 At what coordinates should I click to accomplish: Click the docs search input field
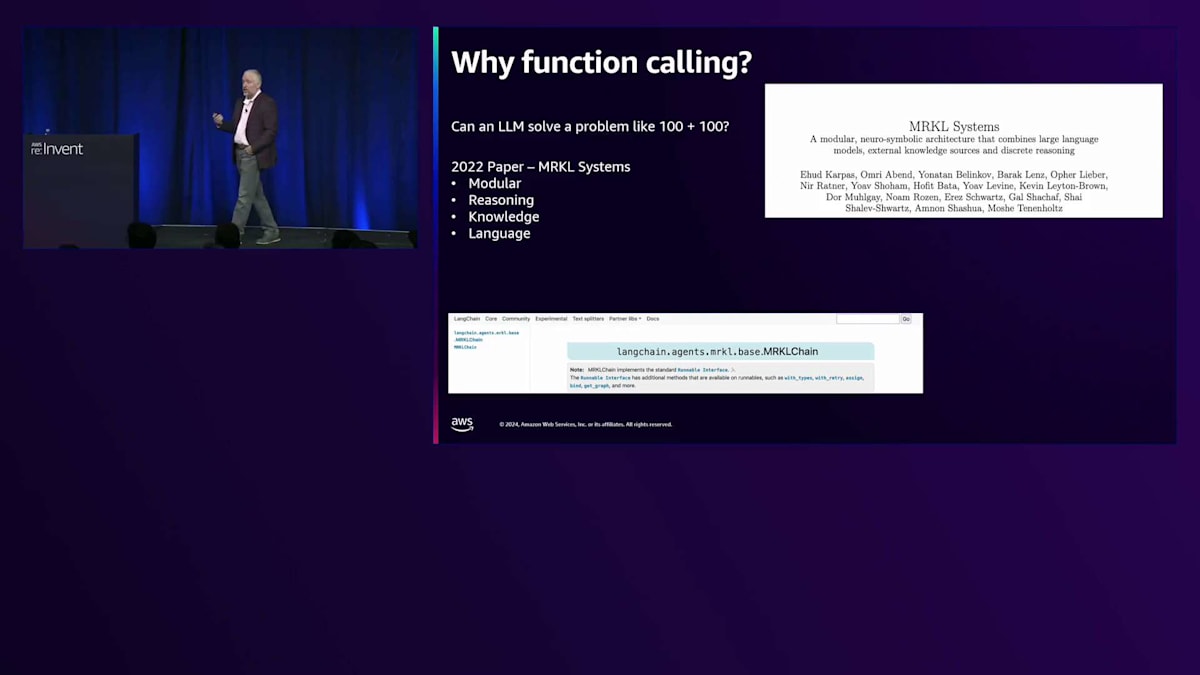pyautogui.click(x=868, y=319)
